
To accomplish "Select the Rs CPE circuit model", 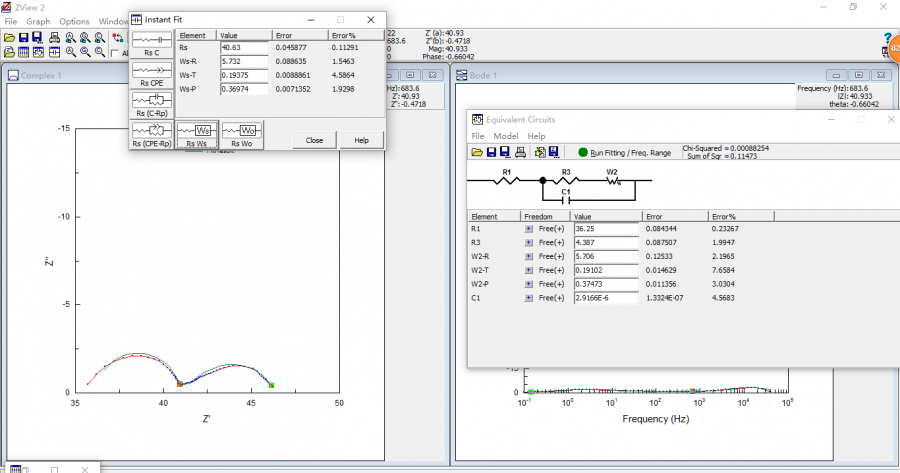I will tap(150, 74).
